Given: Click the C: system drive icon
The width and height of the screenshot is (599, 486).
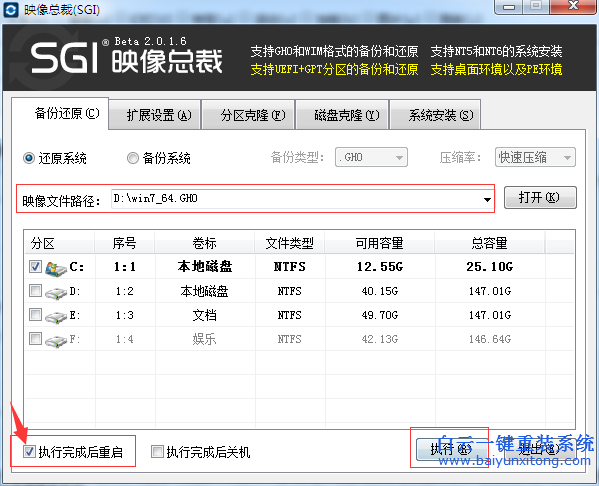Looking at the screenshot, I should coord(56,268).
